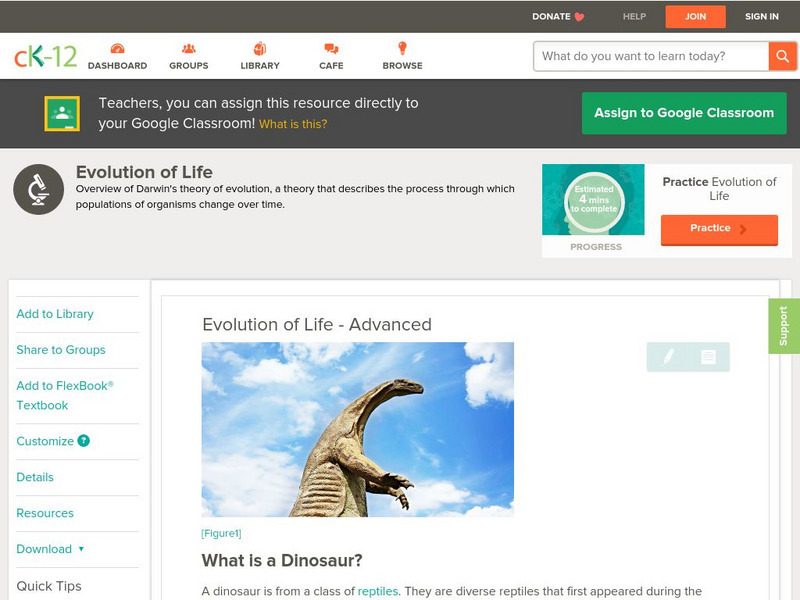Click the 'Practice Evolution of Life' text
Screen dimensions: 800x600
pyautogui.click(x=719, y=189)
